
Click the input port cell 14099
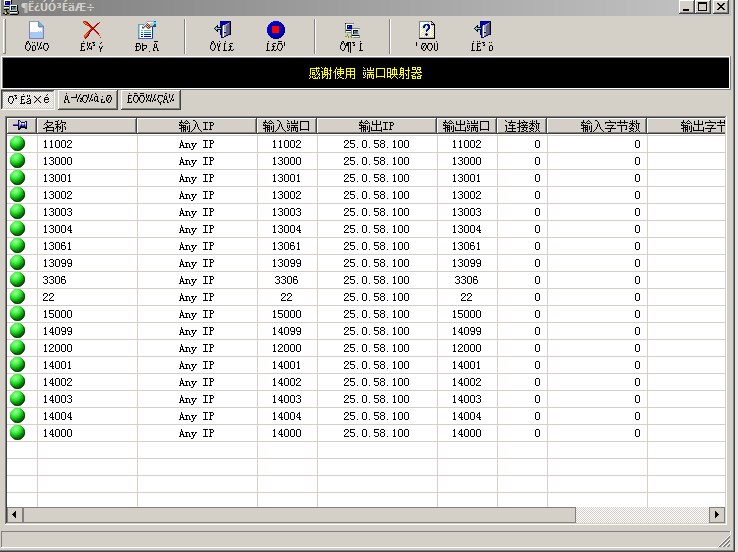click(286, 331)
